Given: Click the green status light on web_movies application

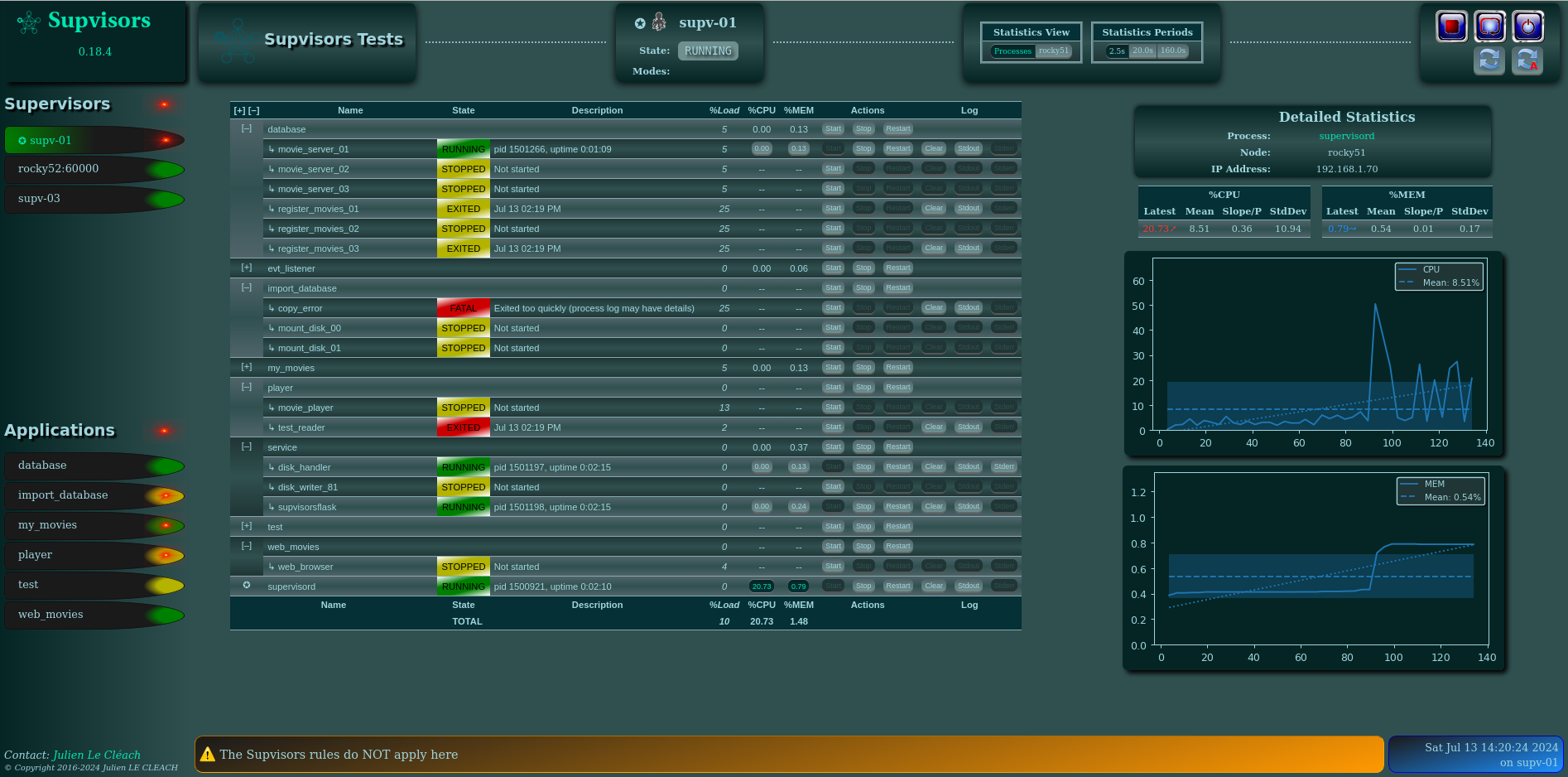Looking at the screenshot, I should [166, 615].
